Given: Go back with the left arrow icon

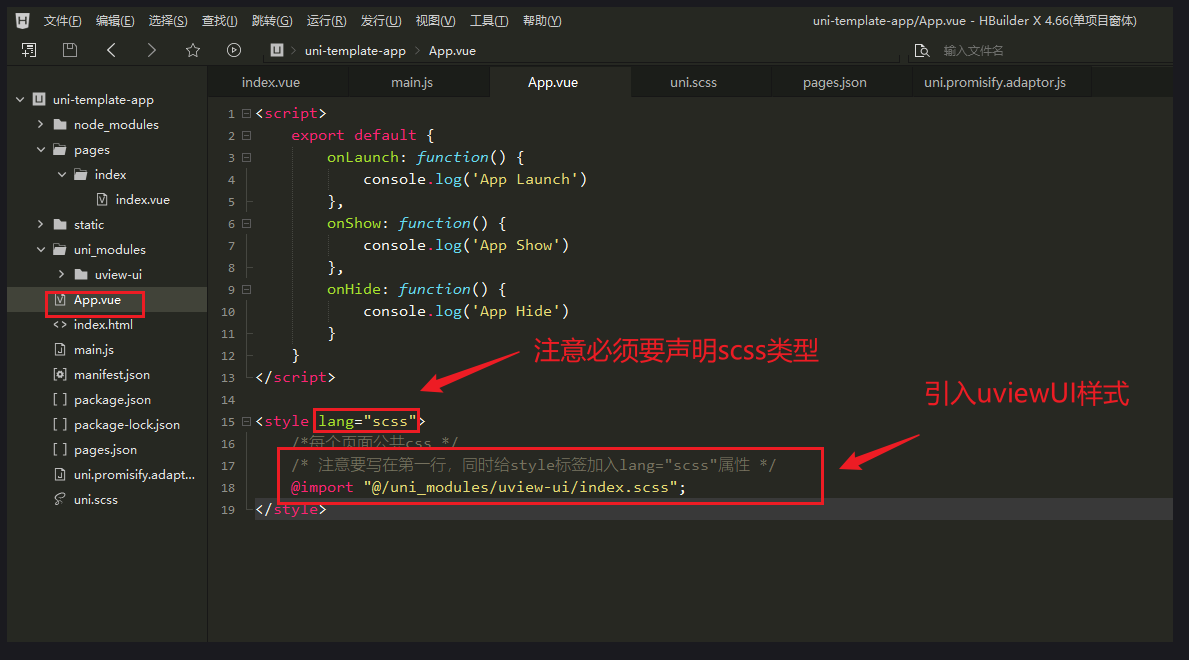Looking at the screenshot, I should point(111,50).
